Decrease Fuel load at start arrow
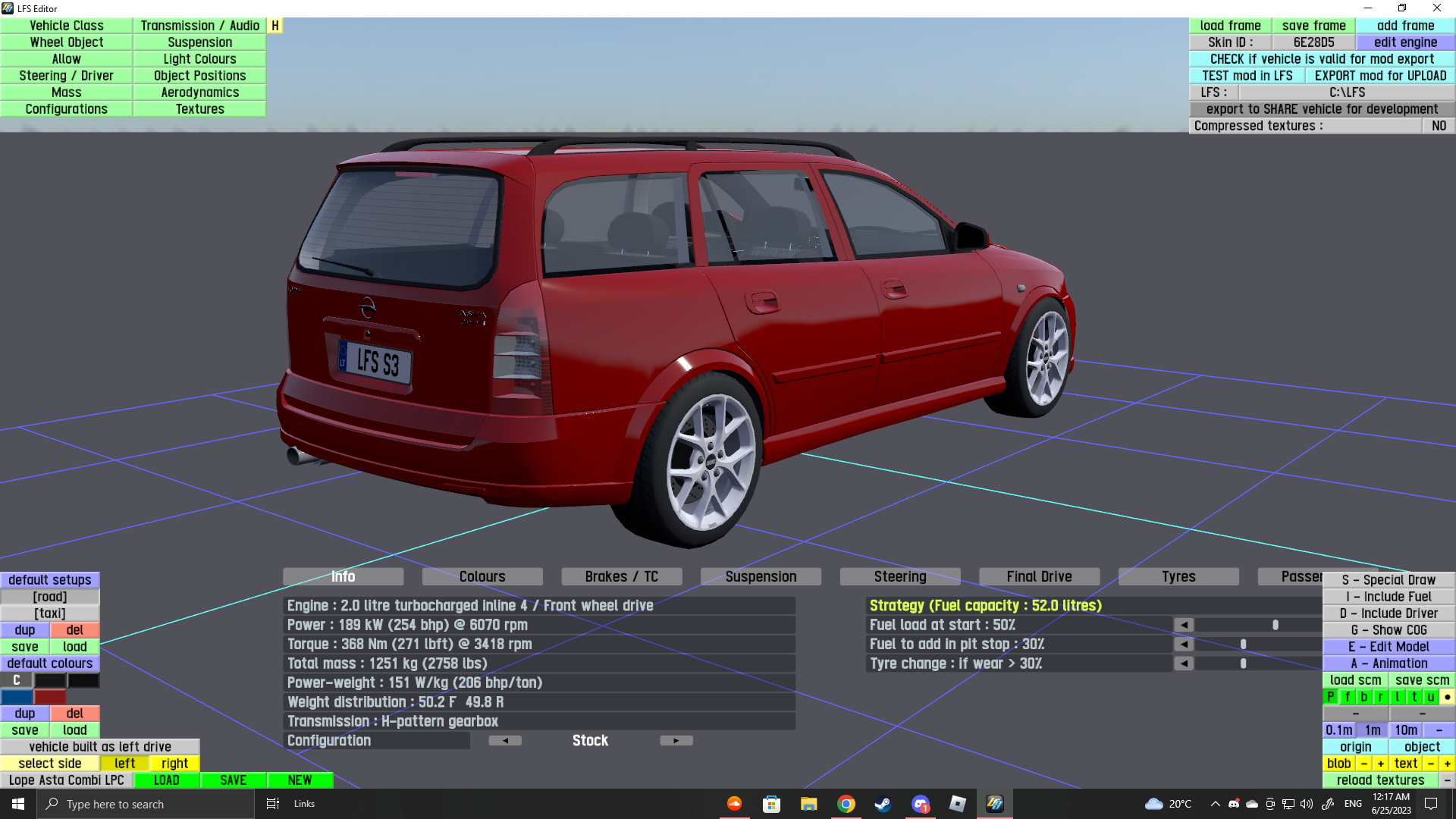 pos(1184,625)
